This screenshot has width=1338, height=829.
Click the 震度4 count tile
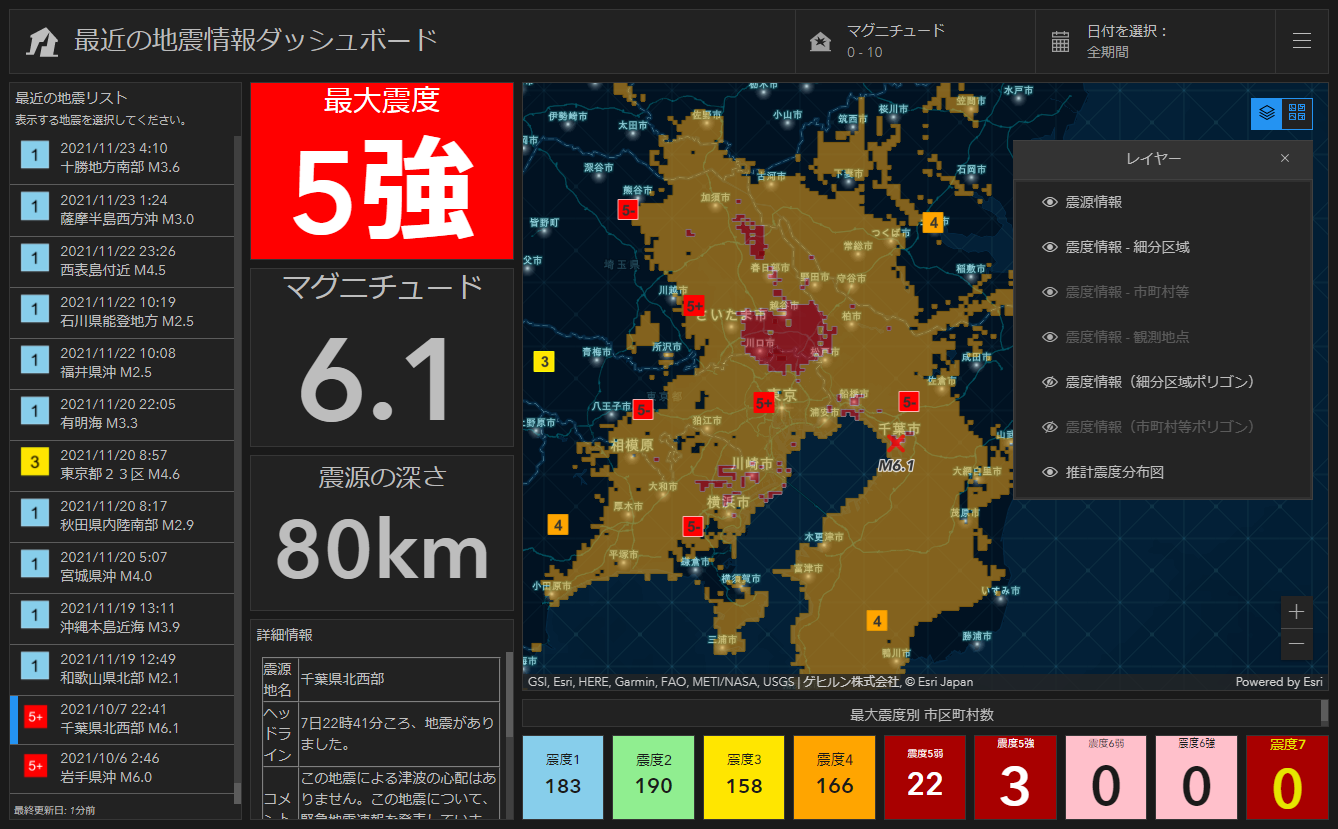point(835,777)
